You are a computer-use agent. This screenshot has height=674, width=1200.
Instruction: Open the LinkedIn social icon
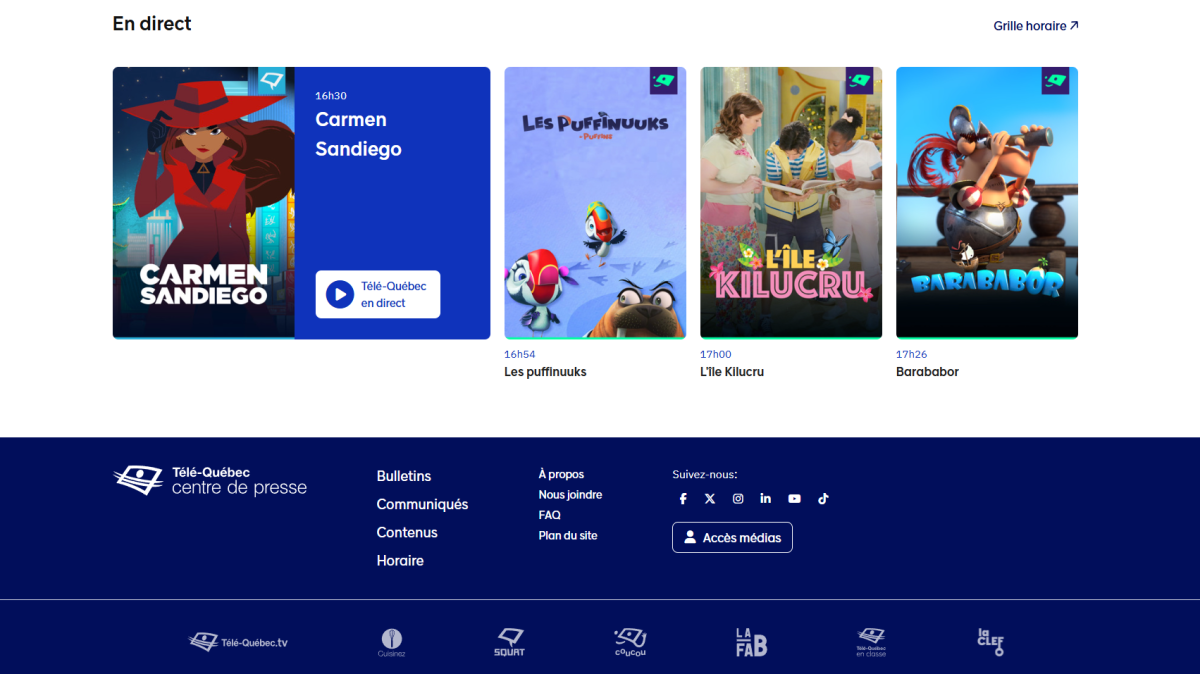pos(766,499)
